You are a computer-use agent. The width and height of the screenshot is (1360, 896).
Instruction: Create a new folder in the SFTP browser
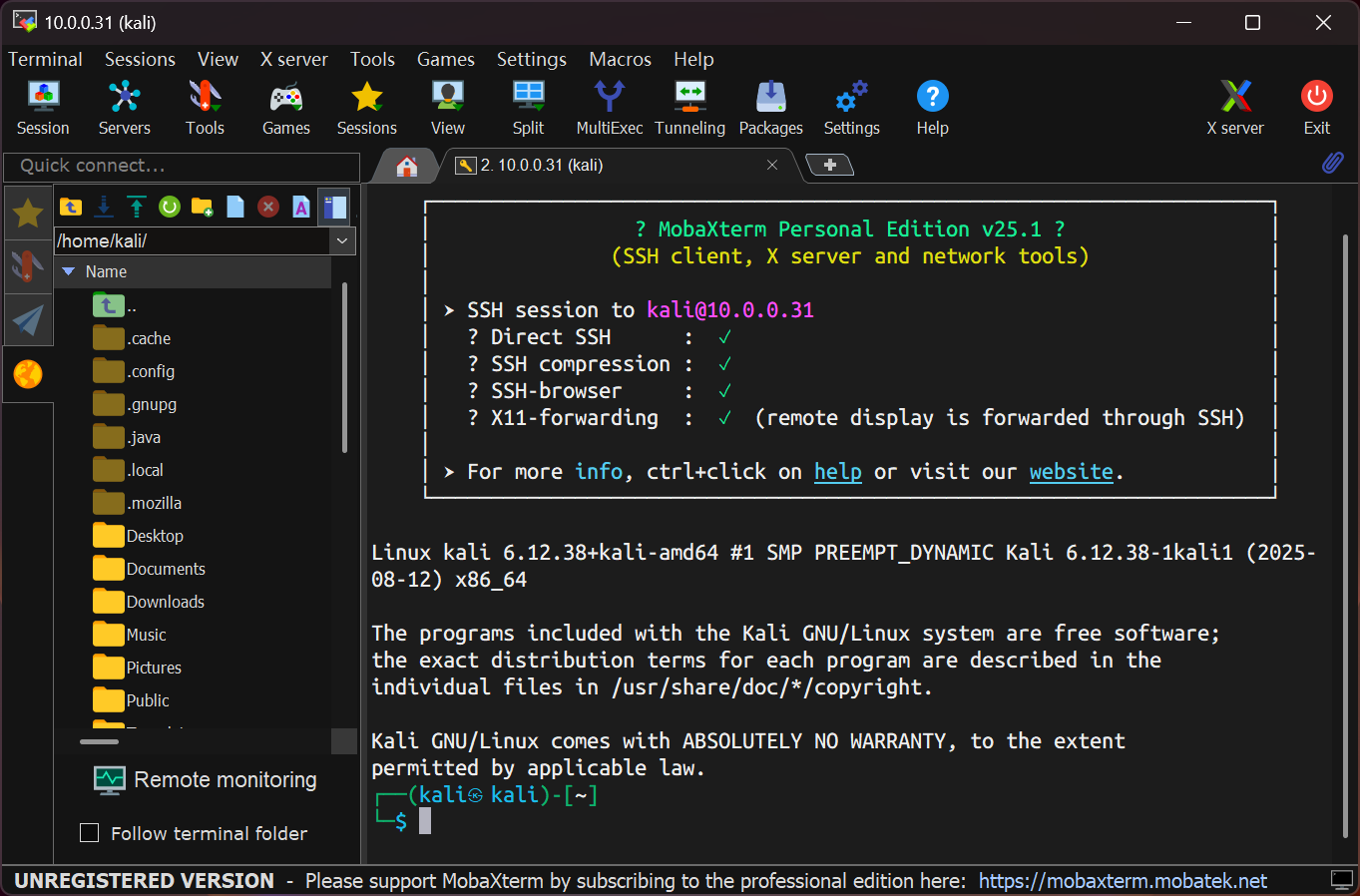point(202,207)
